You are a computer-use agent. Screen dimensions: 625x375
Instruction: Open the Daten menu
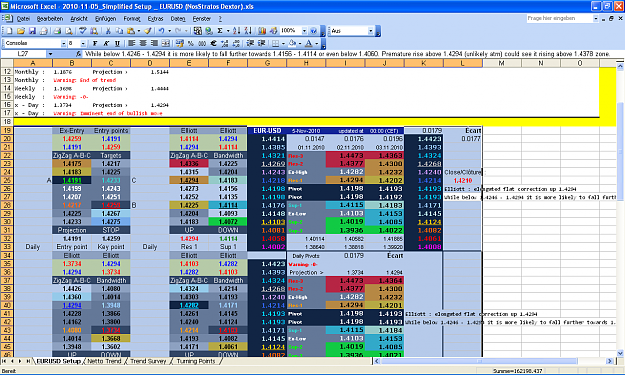178,19
